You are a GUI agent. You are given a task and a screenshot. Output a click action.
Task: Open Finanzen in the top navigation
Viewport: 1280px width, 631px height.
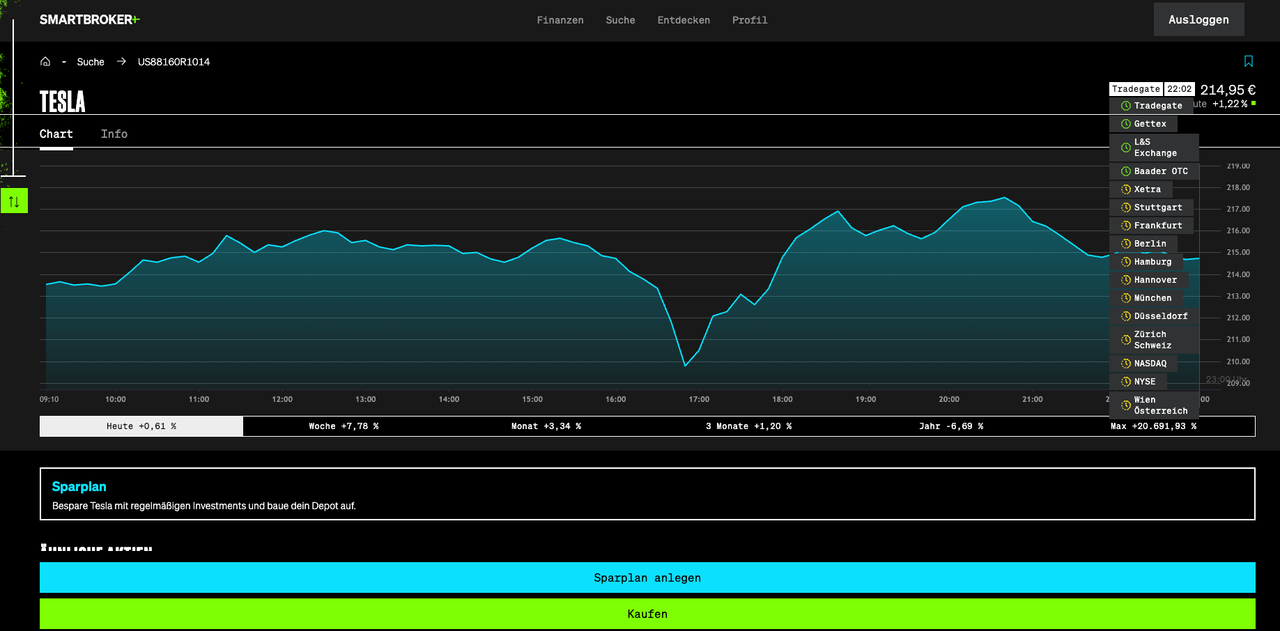560,20
